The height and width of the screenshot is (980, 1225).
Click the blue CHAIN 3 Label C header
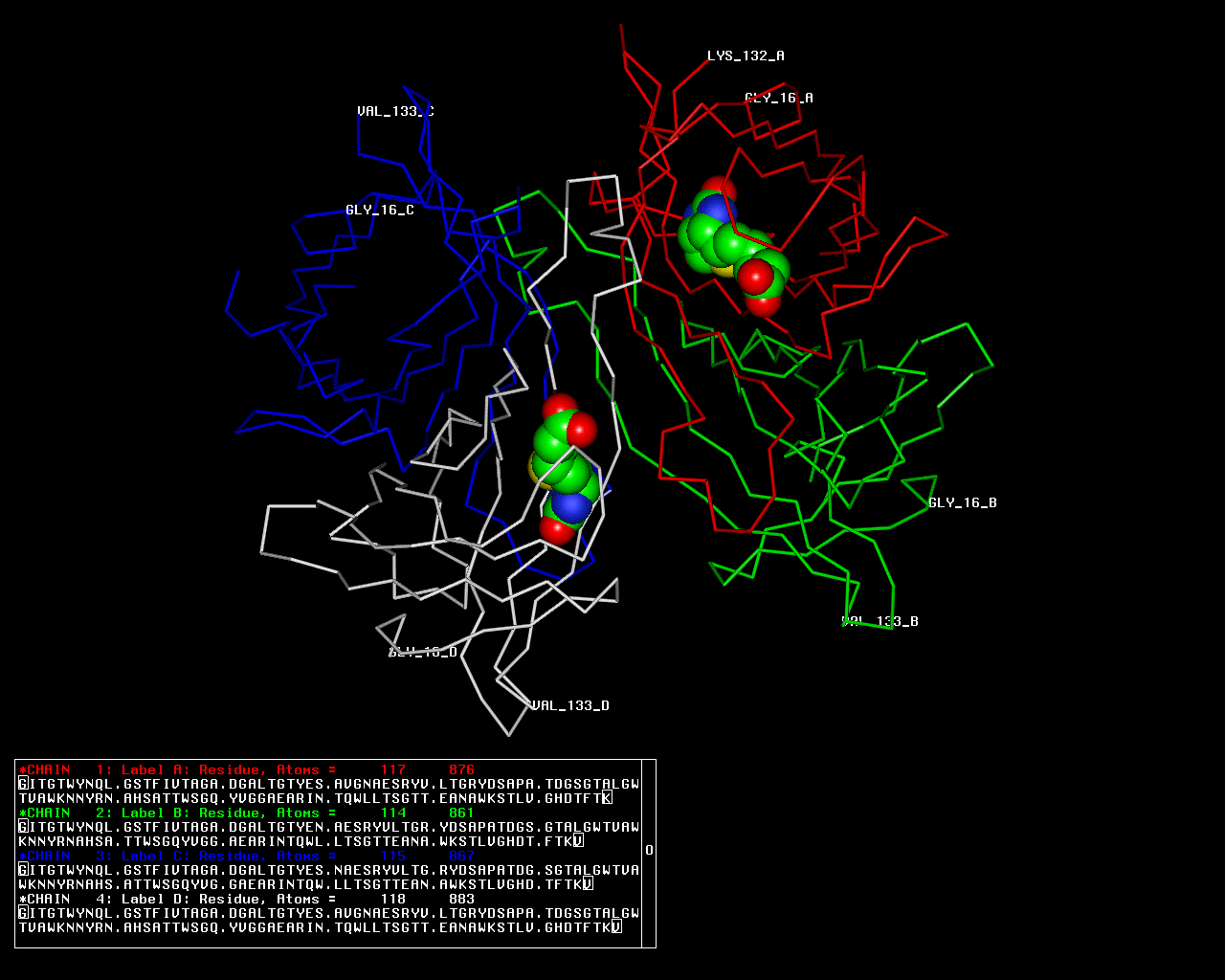click(x=247, y=856)
